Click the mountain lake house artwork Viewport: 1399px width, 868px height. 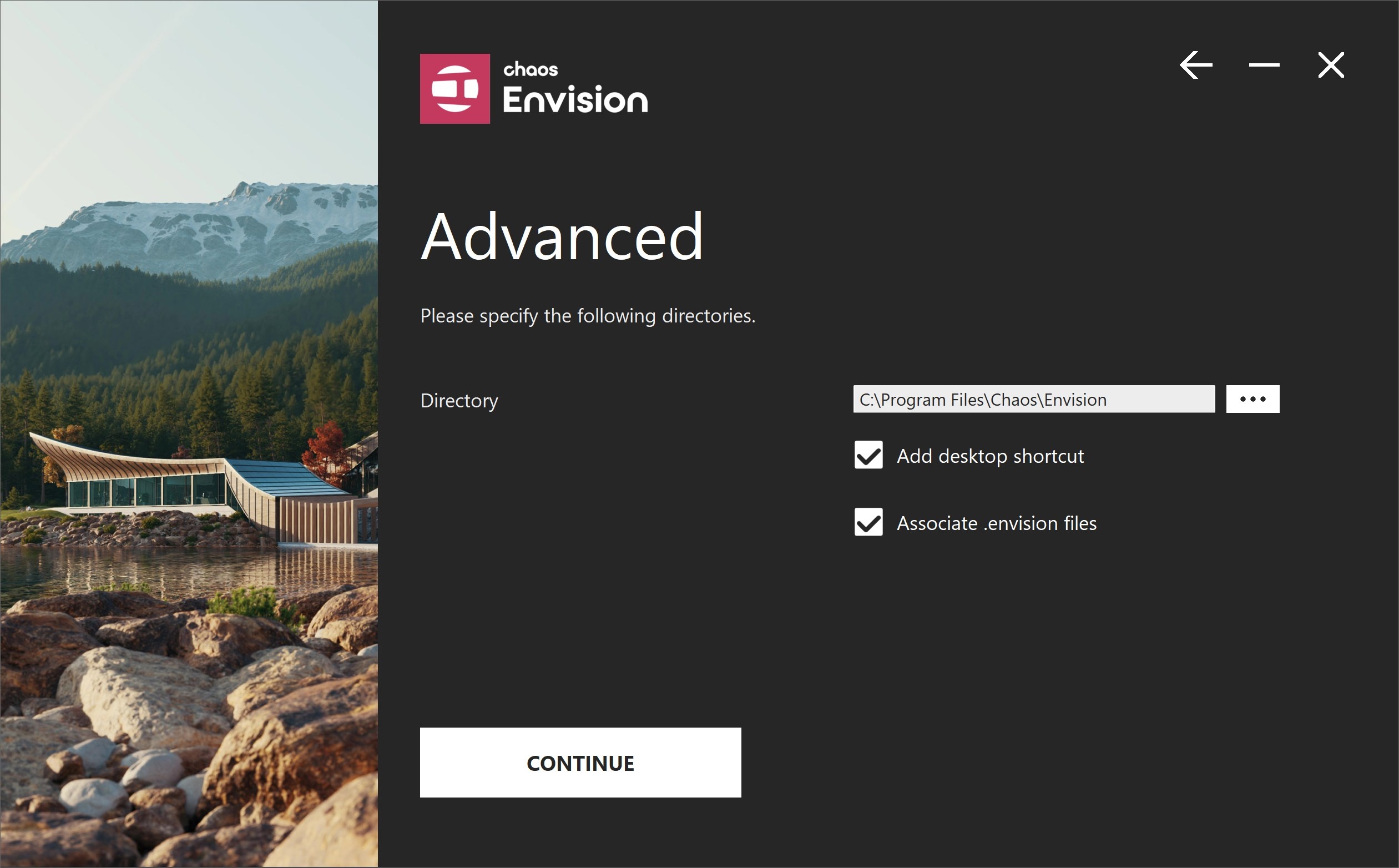pos(189,434)
